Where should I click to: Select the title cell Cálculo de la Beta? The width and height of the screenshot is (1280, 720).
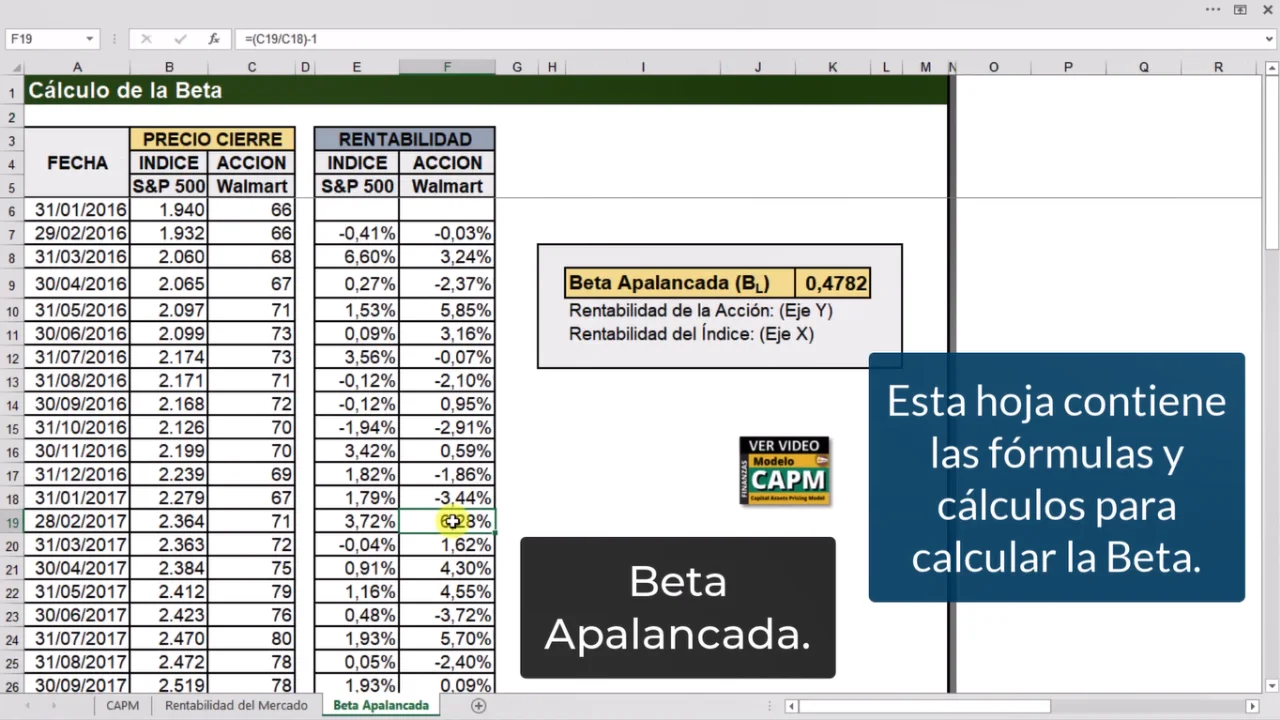pos(486,91)
